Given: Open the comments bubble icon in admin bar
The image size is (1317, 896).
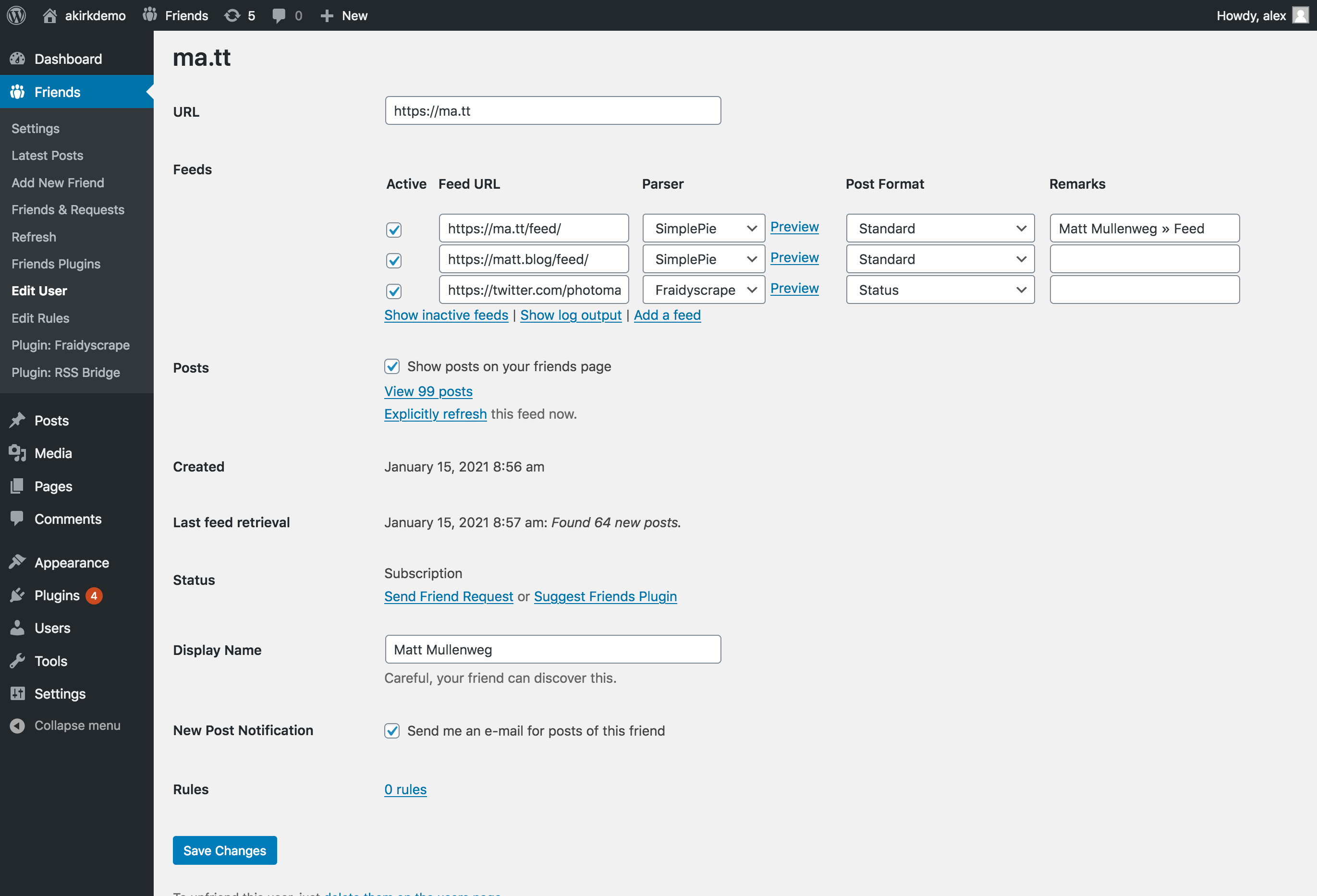Looking at the screenshot, I should point(279,15).
